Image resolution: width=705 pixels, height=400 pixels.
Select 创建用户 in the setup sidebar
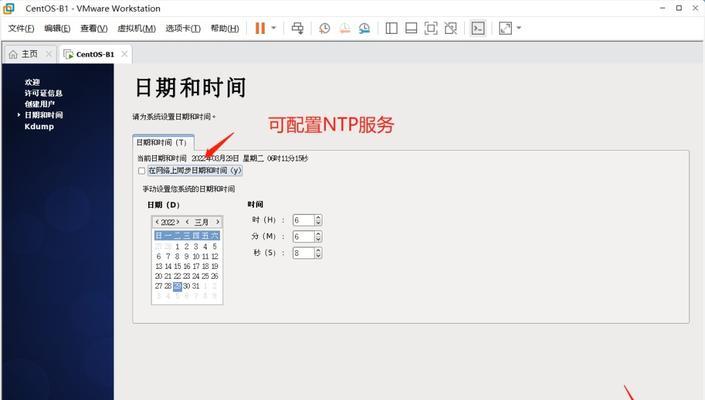[x=40, y=104]
